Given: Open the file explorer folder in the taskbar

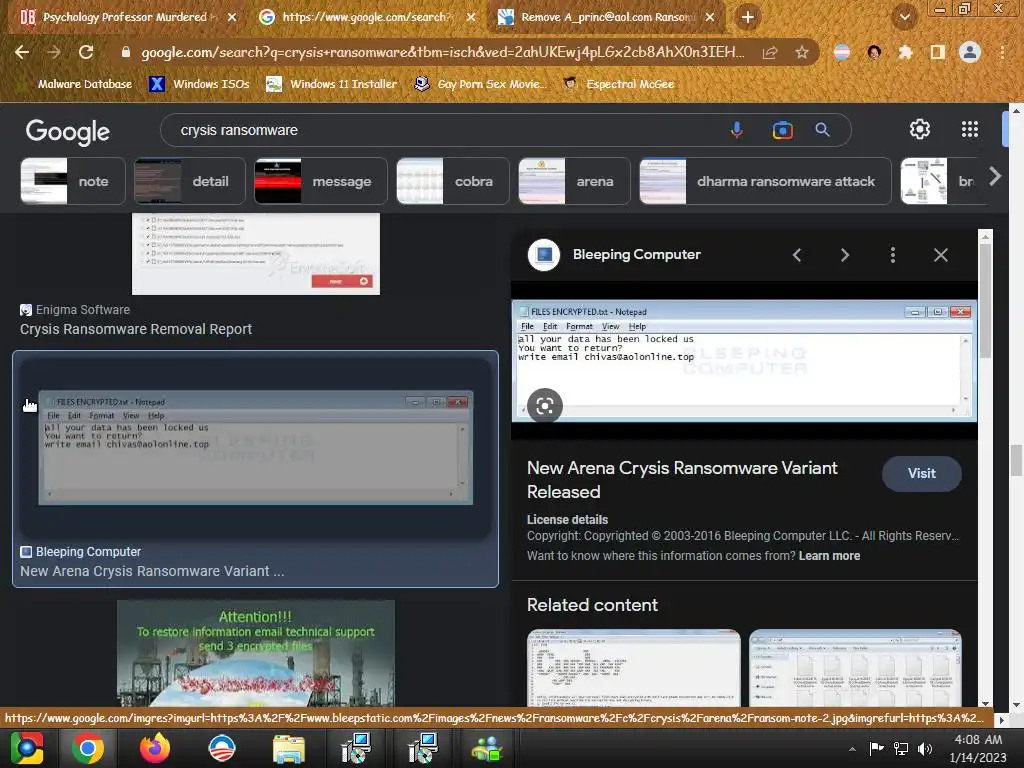Looking at the screenshot, I should [x=289, y=749].
